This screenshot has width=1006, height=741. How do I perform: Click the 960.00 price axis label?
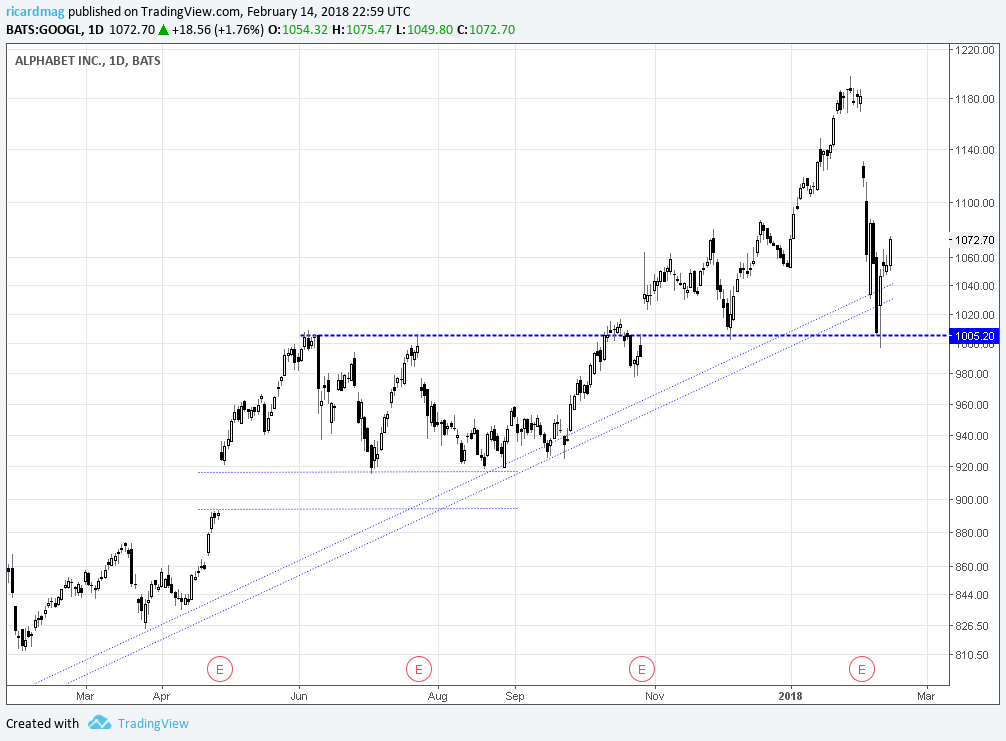(973, 405)
